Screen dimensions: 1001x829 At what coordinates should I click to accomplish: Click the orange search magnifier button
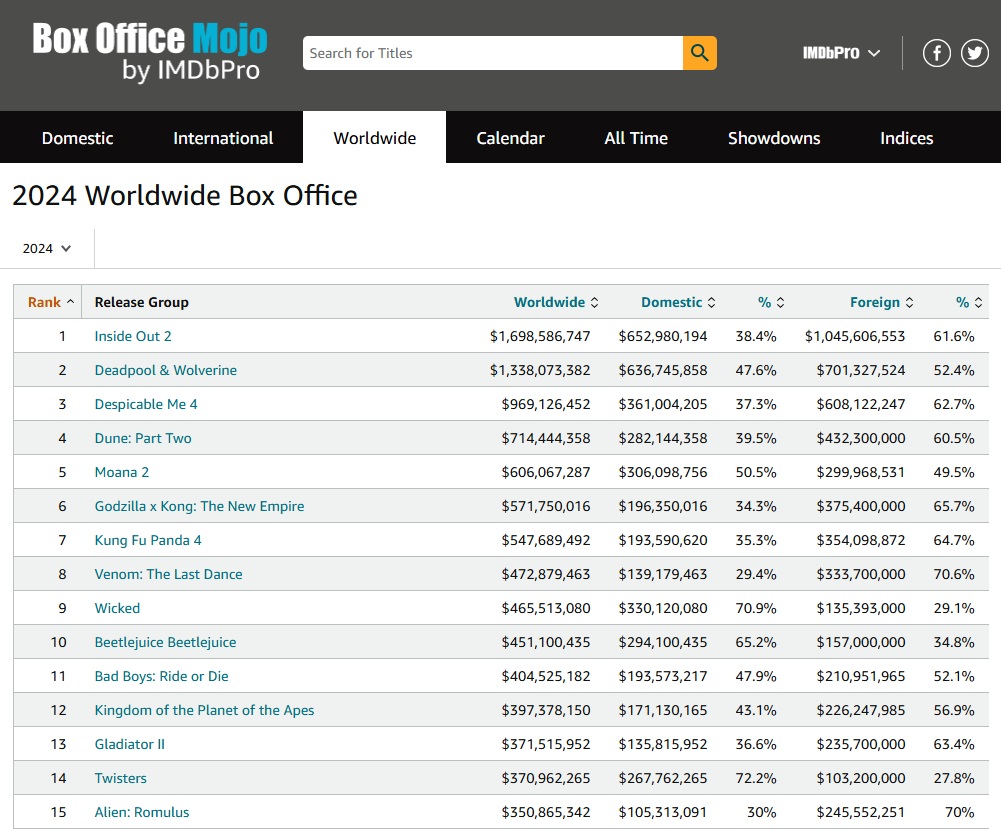tap(699, 53)
